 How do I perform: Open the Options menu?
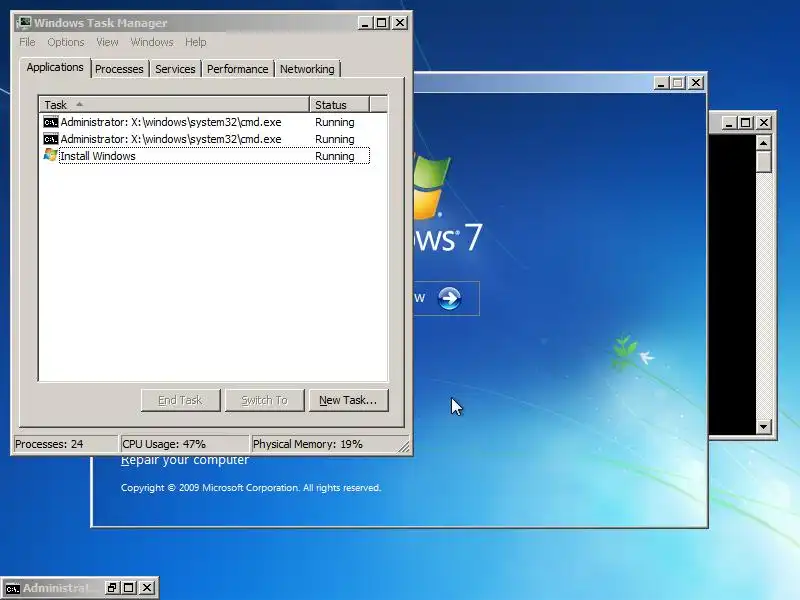click(x=66, y=42)
